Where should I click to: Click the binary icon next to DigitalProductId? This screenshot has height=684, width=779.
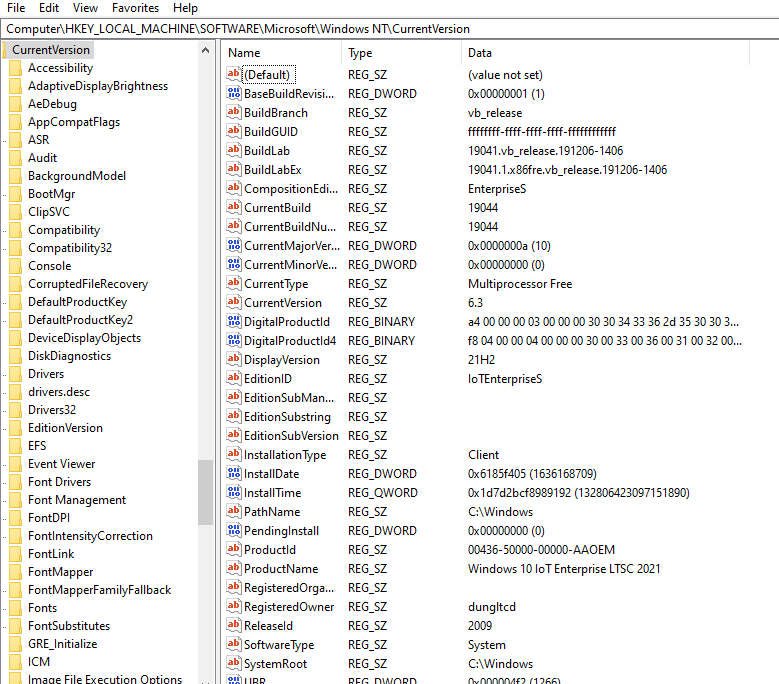coord(234,321)
